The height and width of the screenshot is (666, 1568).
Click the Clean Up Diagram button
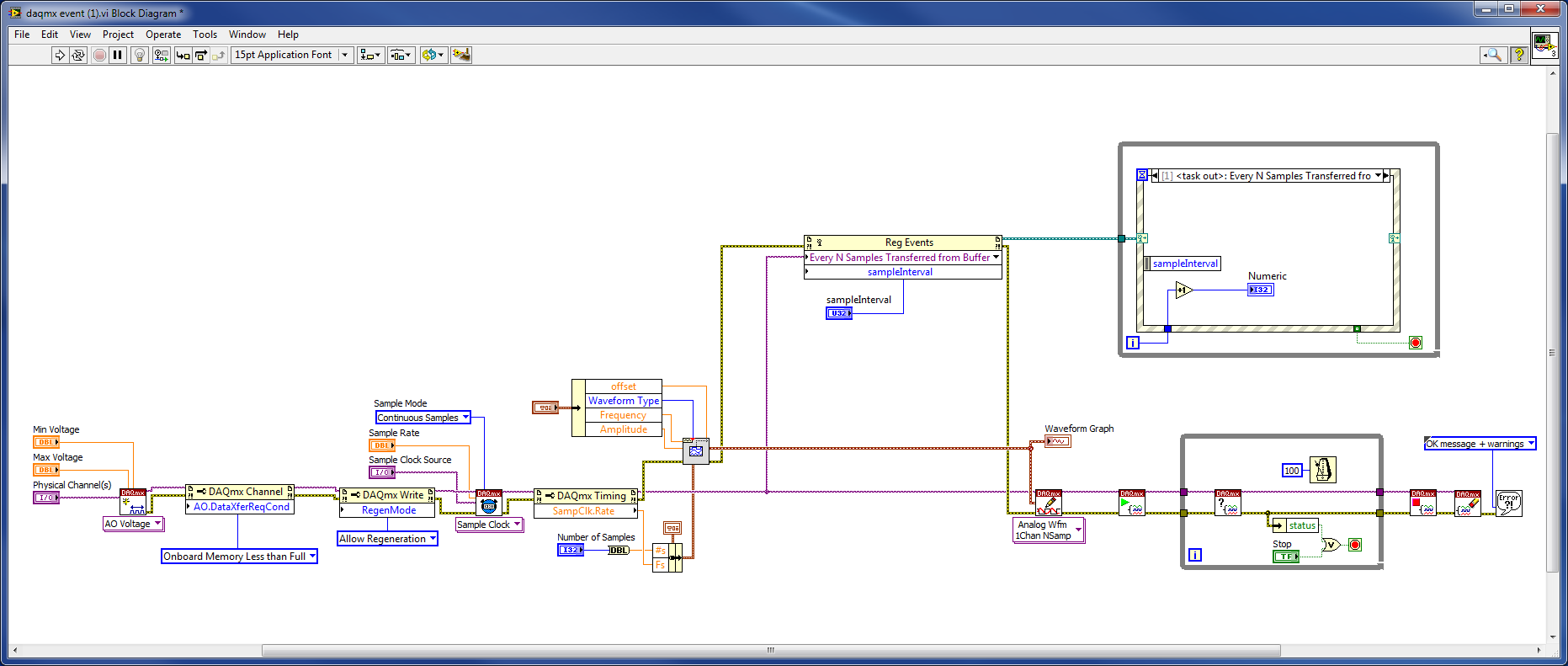tap(461, 55)
